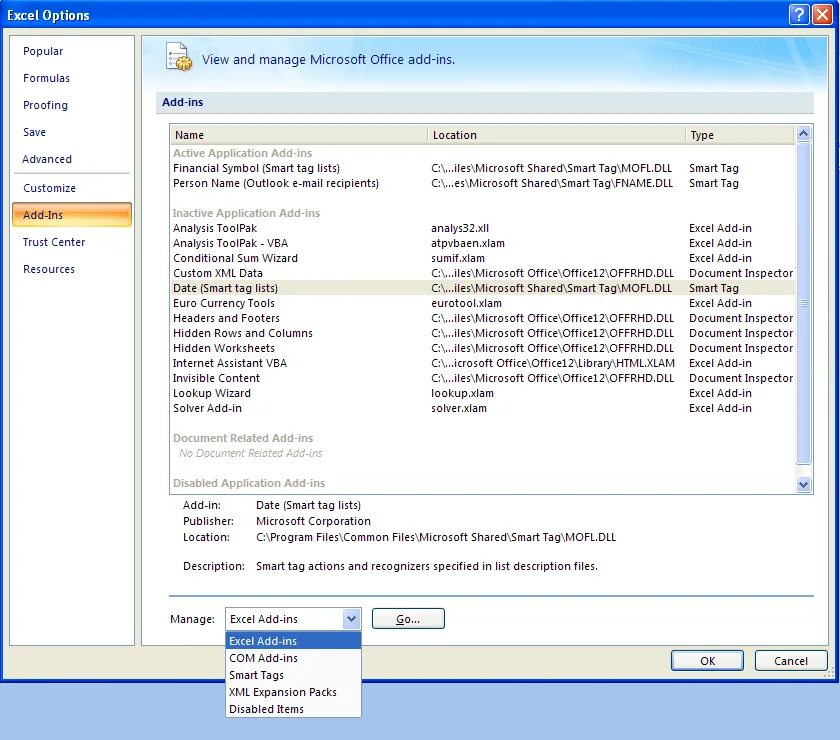Select the Custom XML Data row

click(483, 273)
